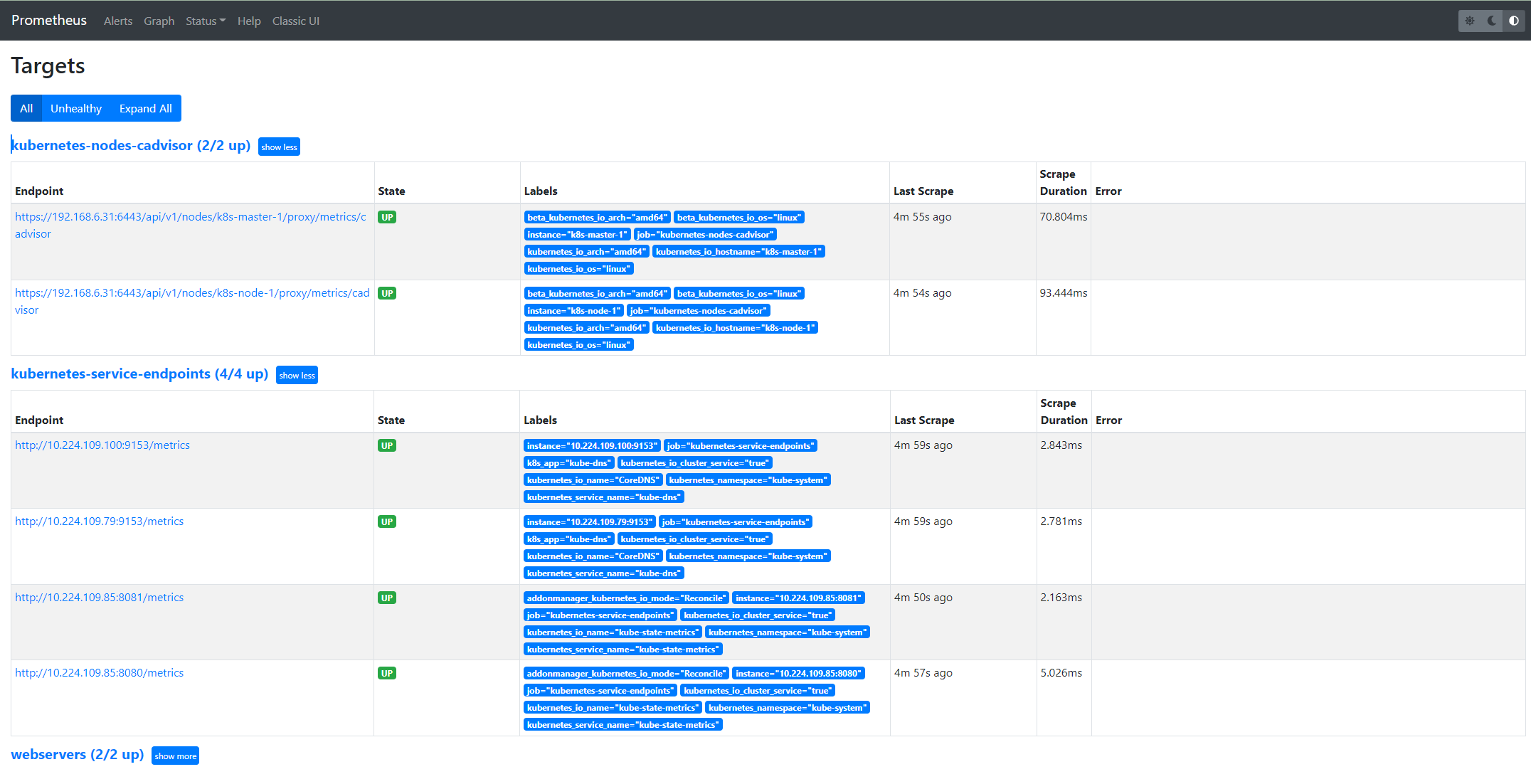Switch to dark theme moon icon
This screenshot has height=784, width=1531.
click(1492, 21)
